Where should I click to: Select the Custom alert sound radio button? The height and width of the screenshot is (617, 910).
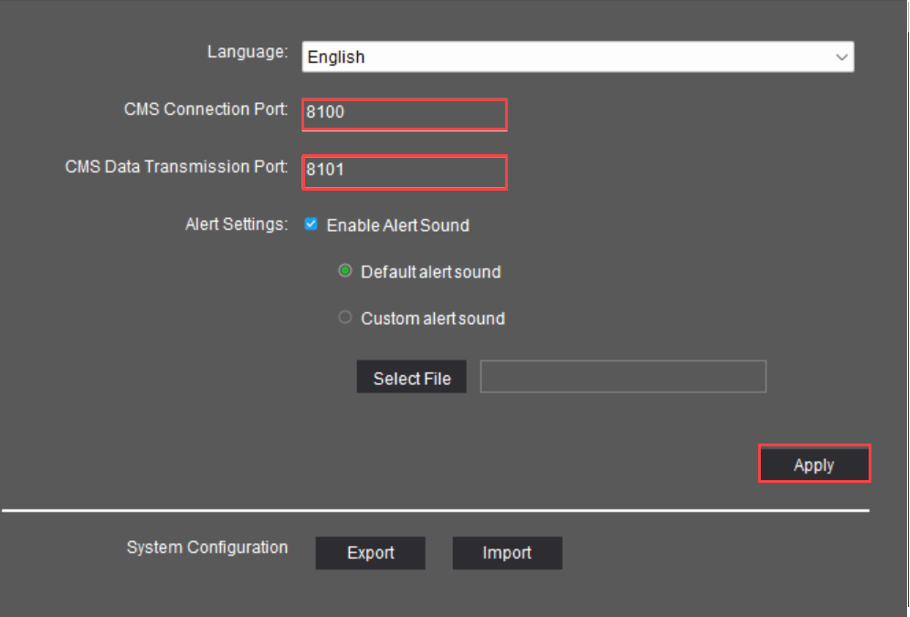point(345,317)
